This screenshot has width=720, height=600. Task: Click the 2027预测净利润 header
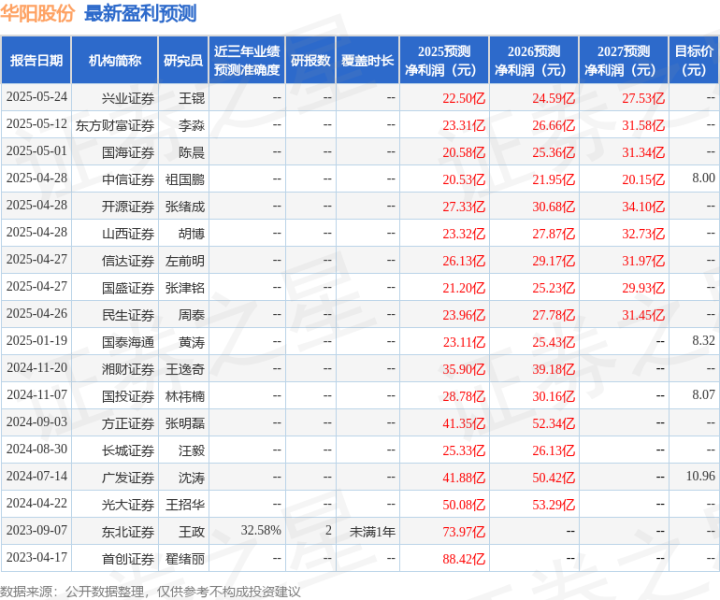624,61
